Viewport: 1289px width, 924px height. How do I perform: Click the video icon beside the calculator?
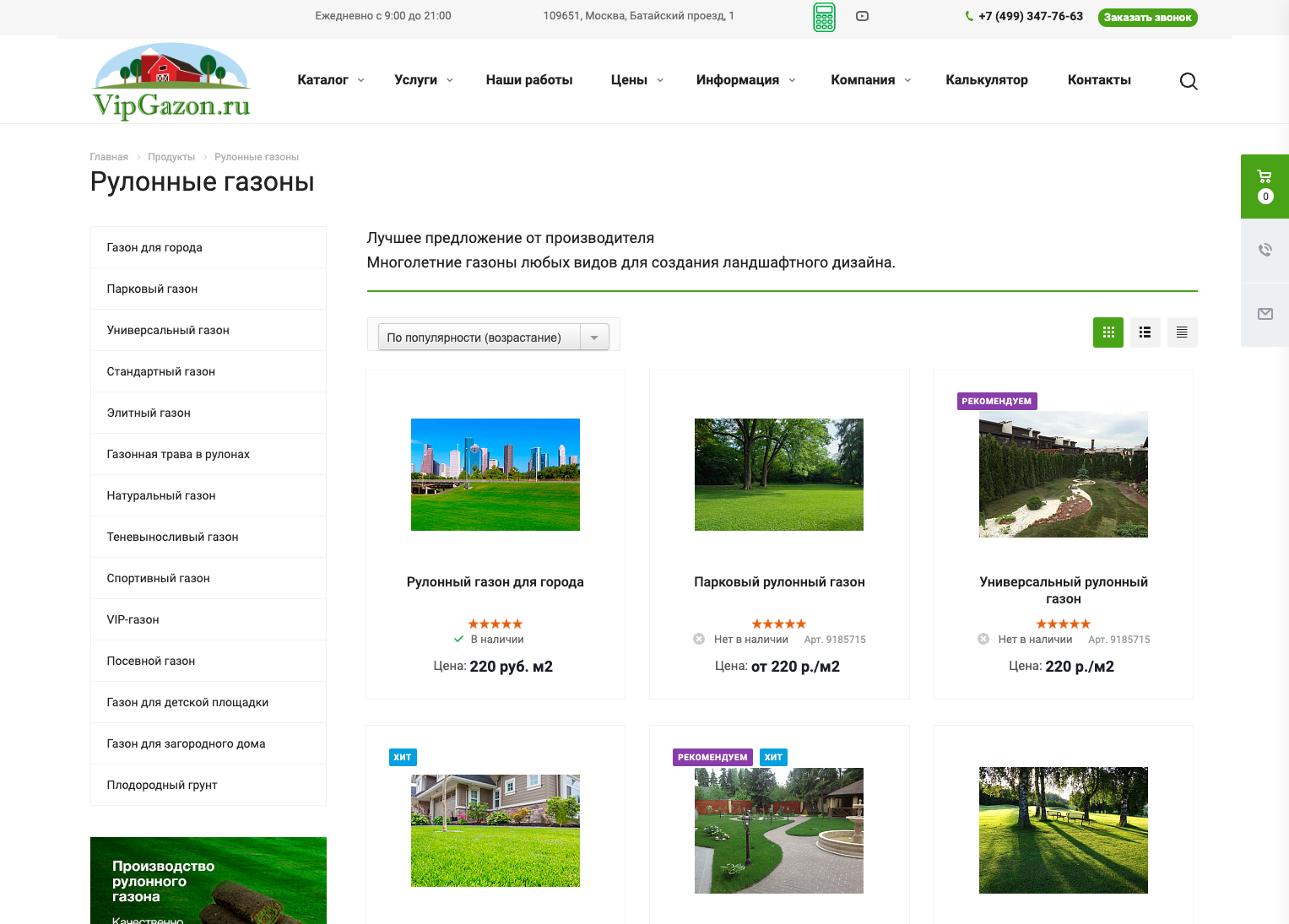862,16
